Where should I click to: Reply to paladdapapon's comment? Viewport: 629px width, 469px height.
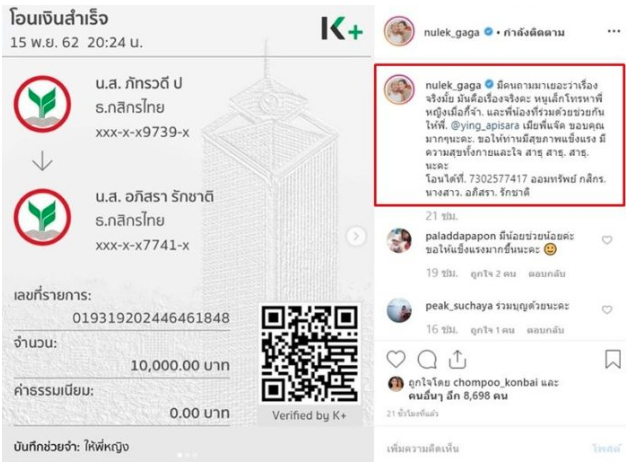(x=546, y=274)
